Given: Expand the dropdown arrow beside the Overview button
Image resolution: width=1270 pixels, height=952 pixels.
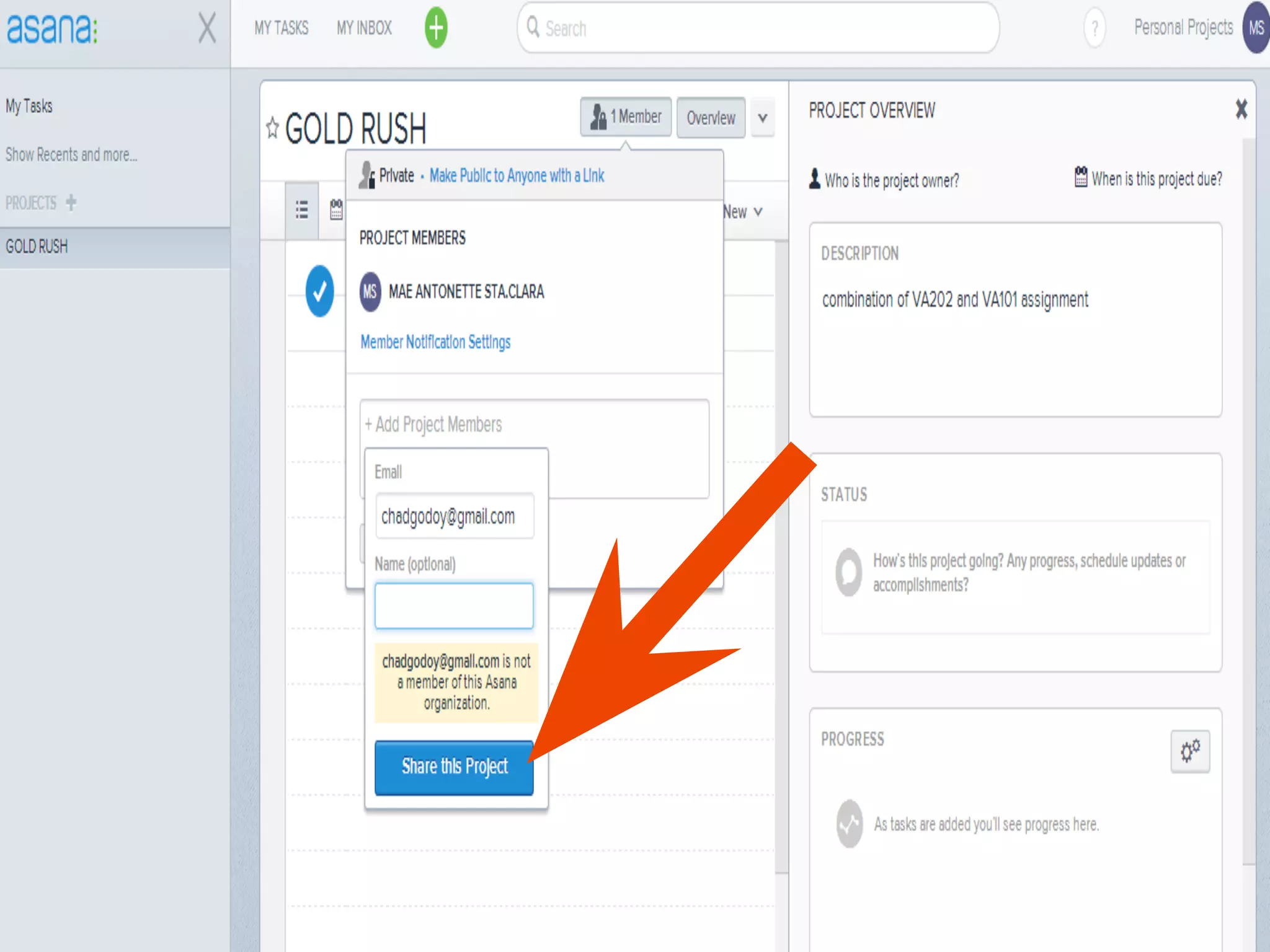Looking at the screenshot, I should pyautogui.click(x=762, y=118).
